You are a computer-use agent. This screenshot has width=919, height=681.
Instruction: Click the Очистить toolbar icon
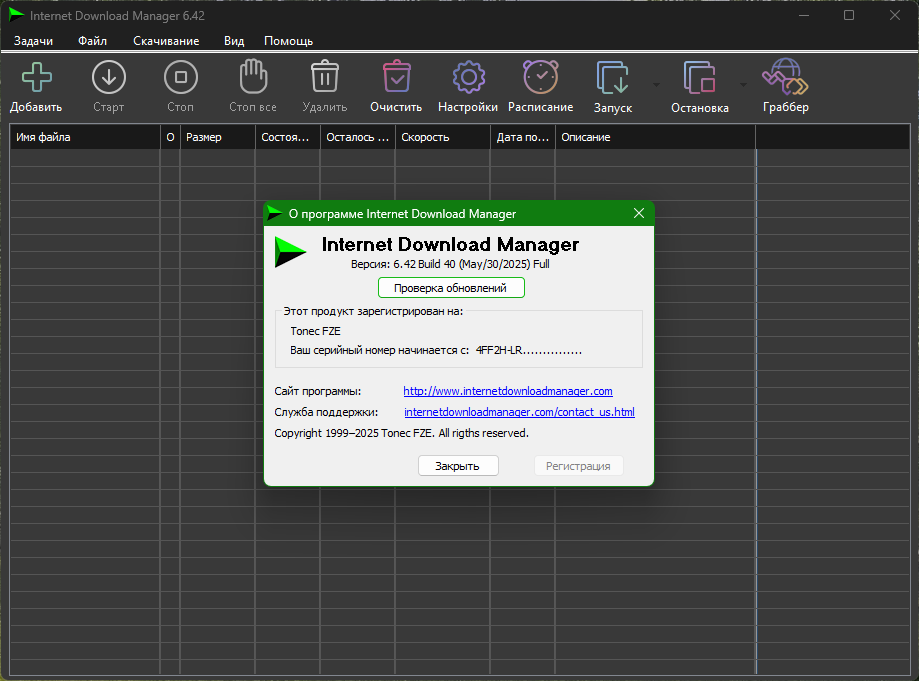[x=397, y=76]
